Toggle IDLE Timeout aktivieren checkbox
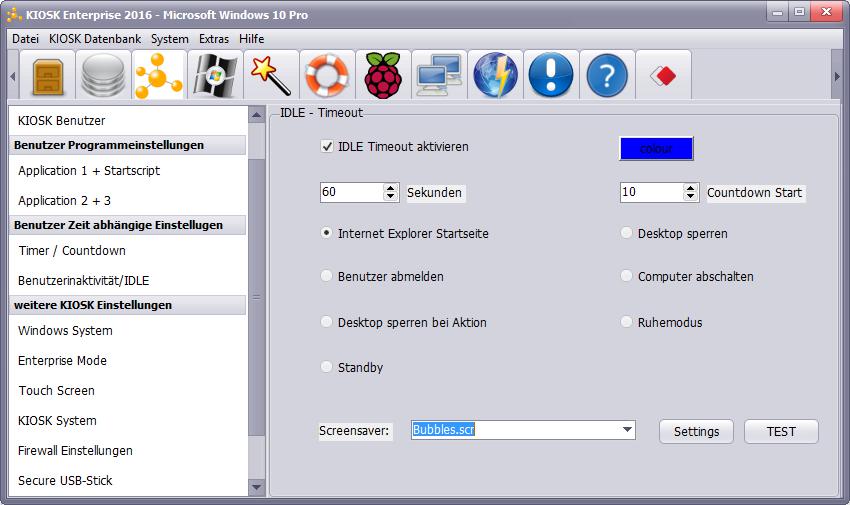Viewport: 850px width, 505px height. tap(327, 146)
